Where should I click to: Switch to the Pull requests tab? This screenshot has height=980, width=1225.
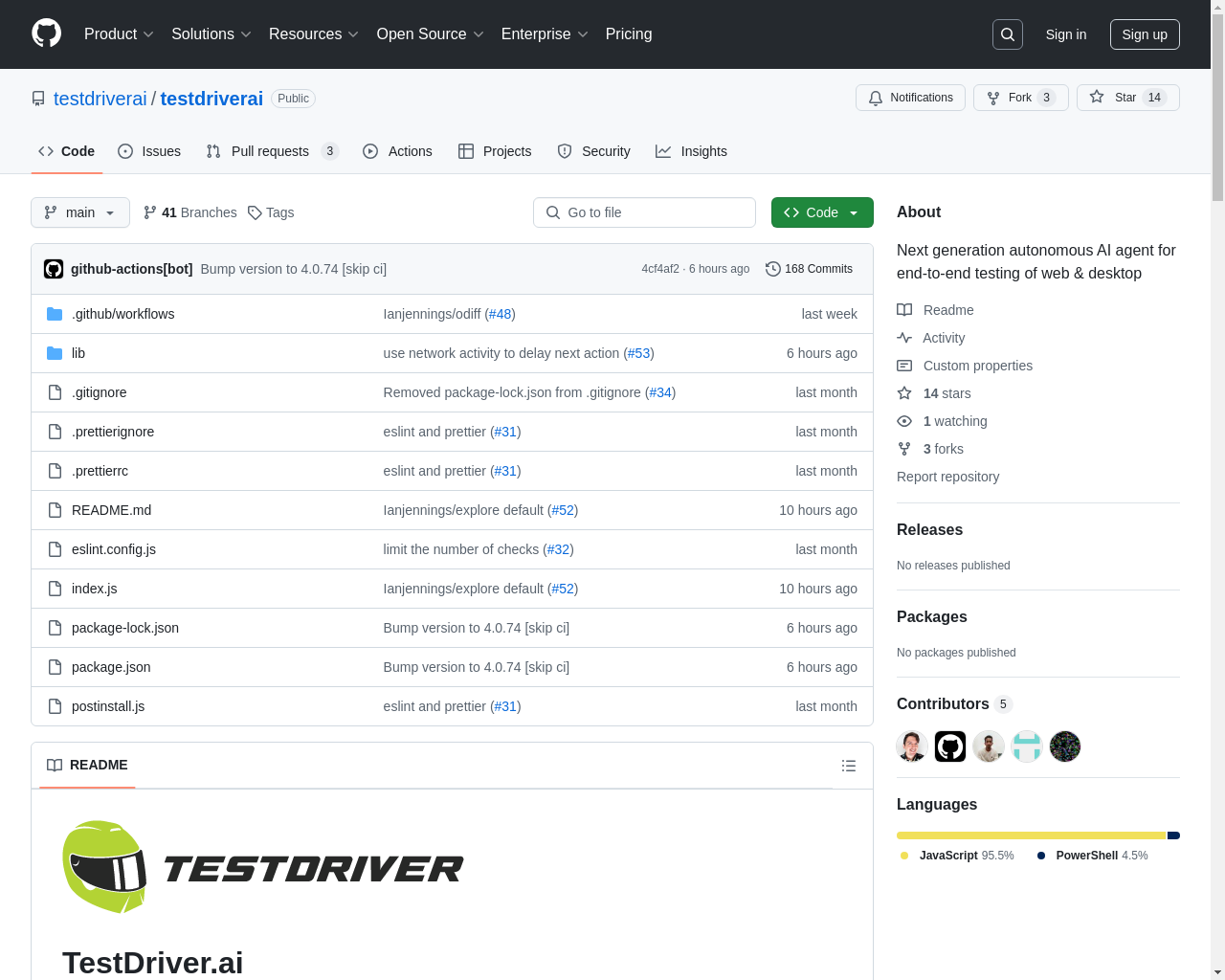point(273,151)
